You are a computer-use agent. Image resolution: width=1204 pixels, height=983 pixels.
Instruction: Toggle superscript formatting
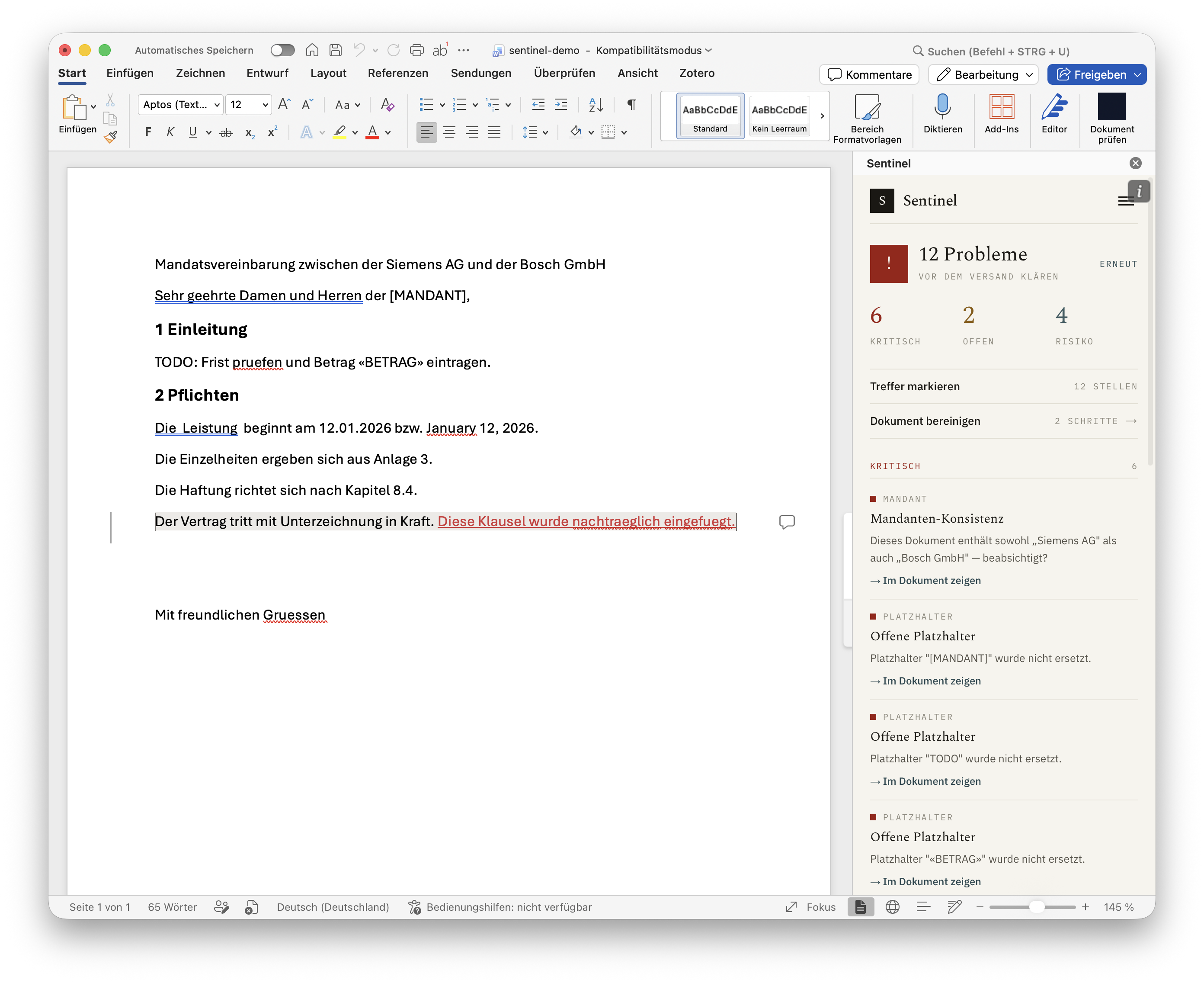pyautogui.click(x=272, y=132)
